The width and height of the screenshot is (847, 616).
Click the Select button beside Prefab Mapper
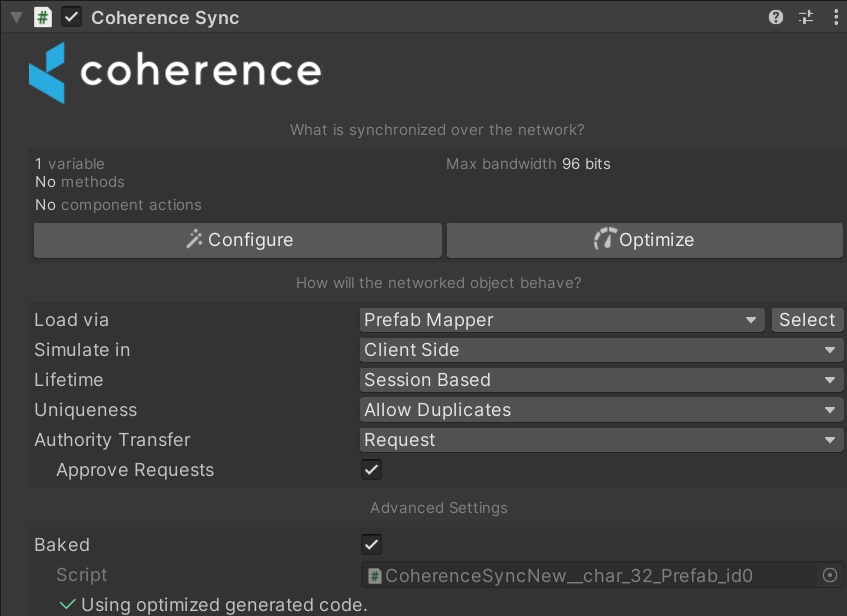(807, 320)
